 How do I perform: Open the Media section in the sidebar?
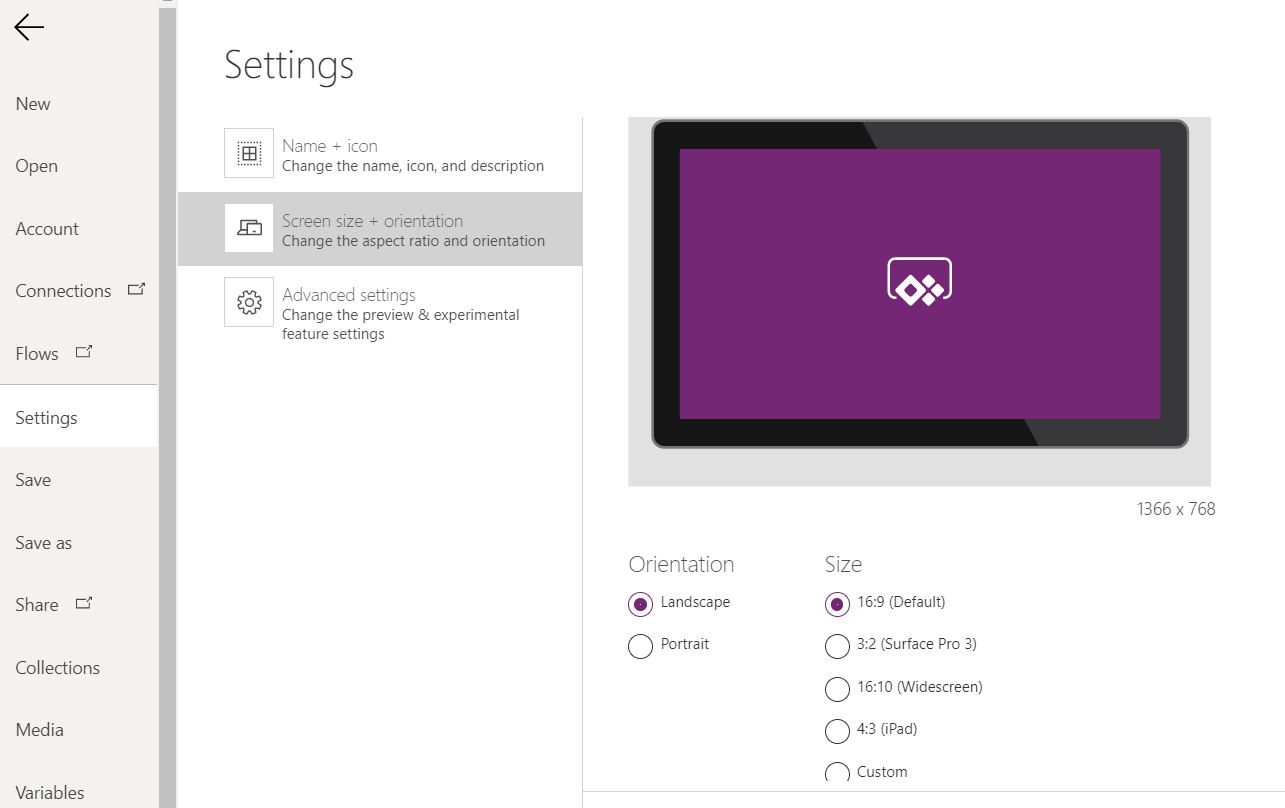(x=39, y=729)
